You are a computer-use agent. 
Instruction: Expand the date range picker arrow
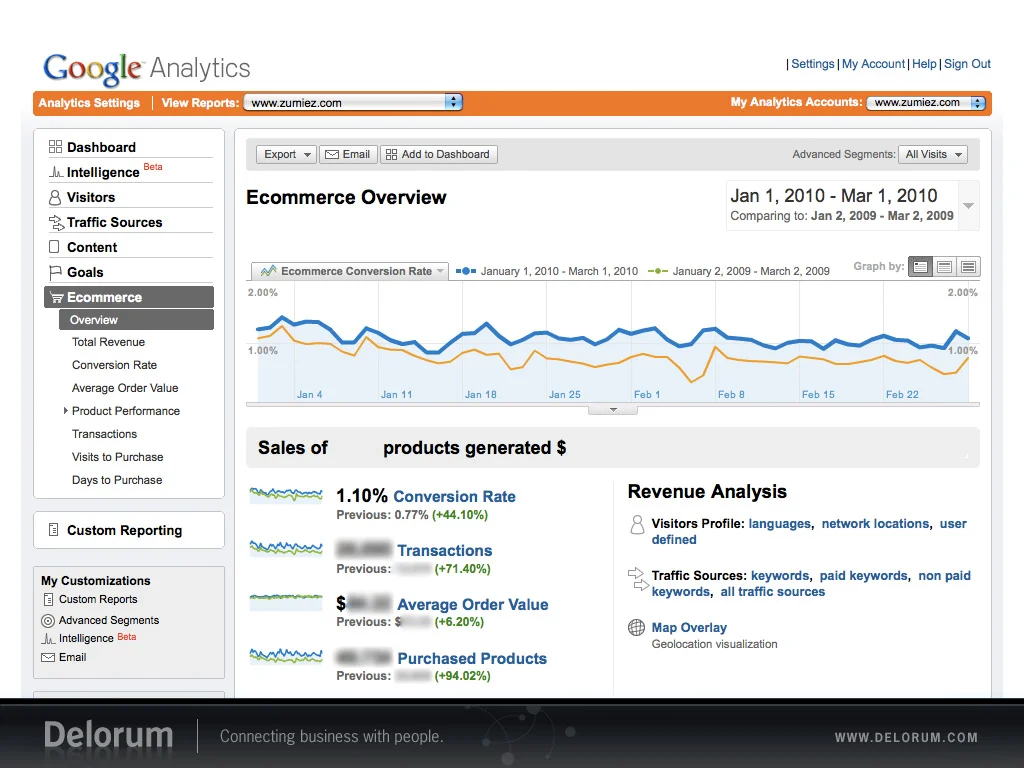968,206
